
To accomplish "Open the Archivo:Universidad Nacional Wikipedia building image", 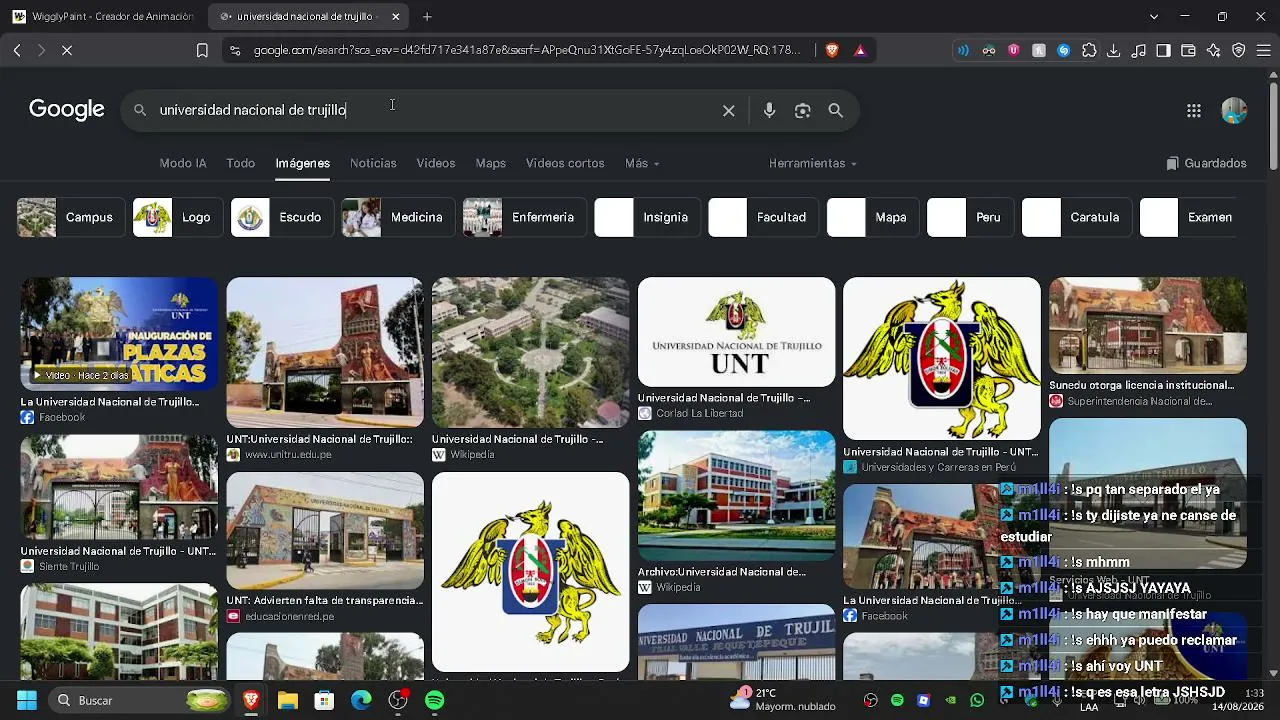I will coord(736,495).
